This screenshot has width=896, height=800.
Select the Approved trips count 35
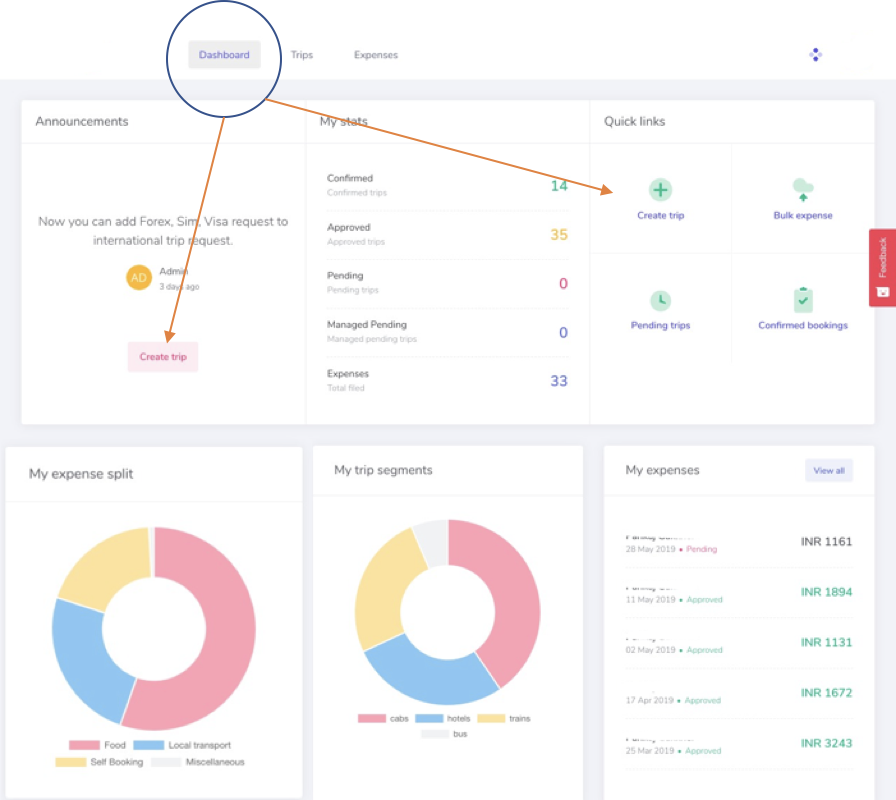point(559,235)
